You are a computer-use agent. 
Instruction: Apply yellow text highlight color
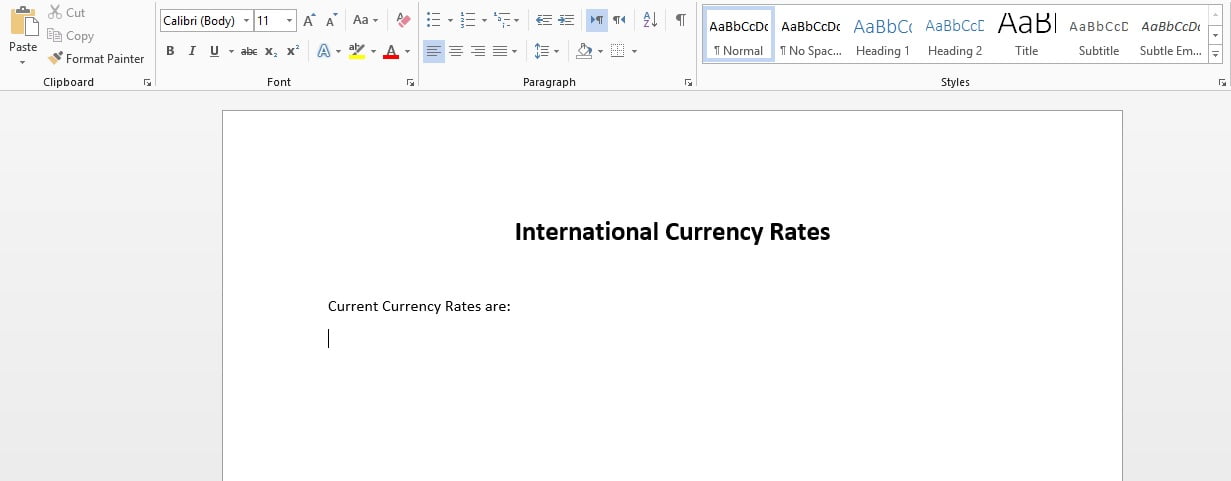[x=356, y=51]
